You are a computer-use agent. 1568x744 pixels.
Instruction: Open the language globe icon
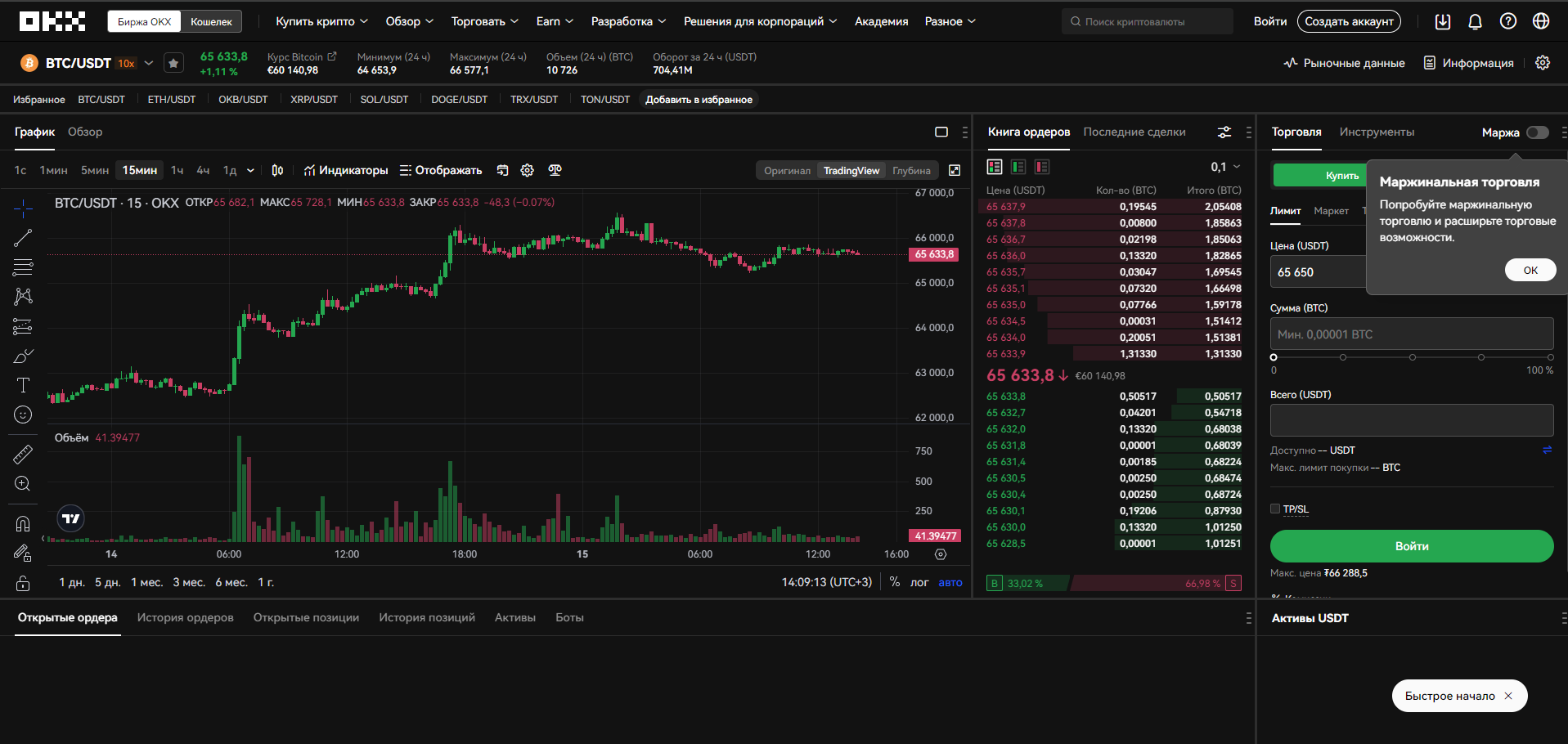point(1541,21)
